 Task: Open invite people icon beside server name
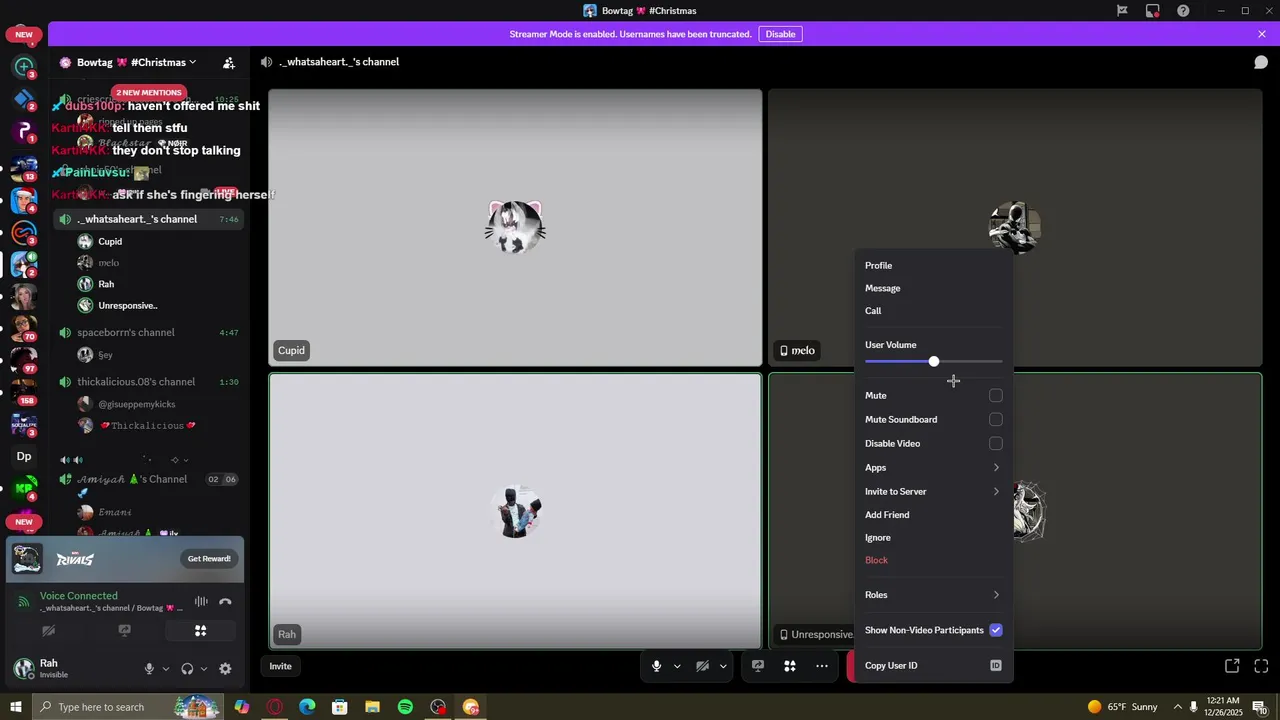click(x=229, y=62)
